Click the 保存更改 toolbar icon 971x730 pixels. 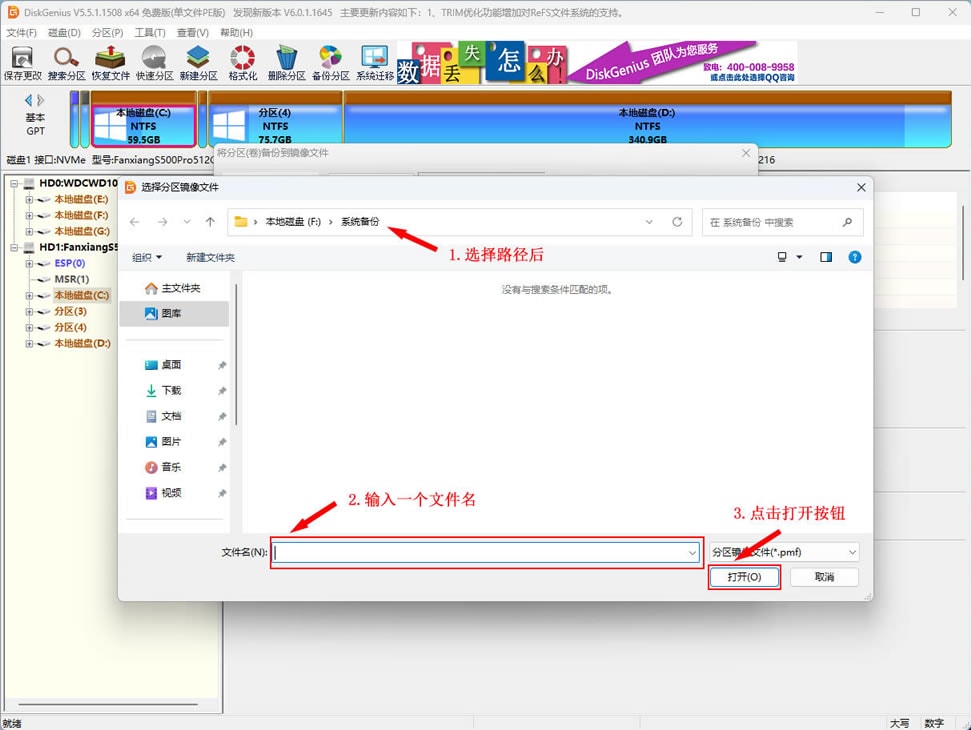point(22,62)
